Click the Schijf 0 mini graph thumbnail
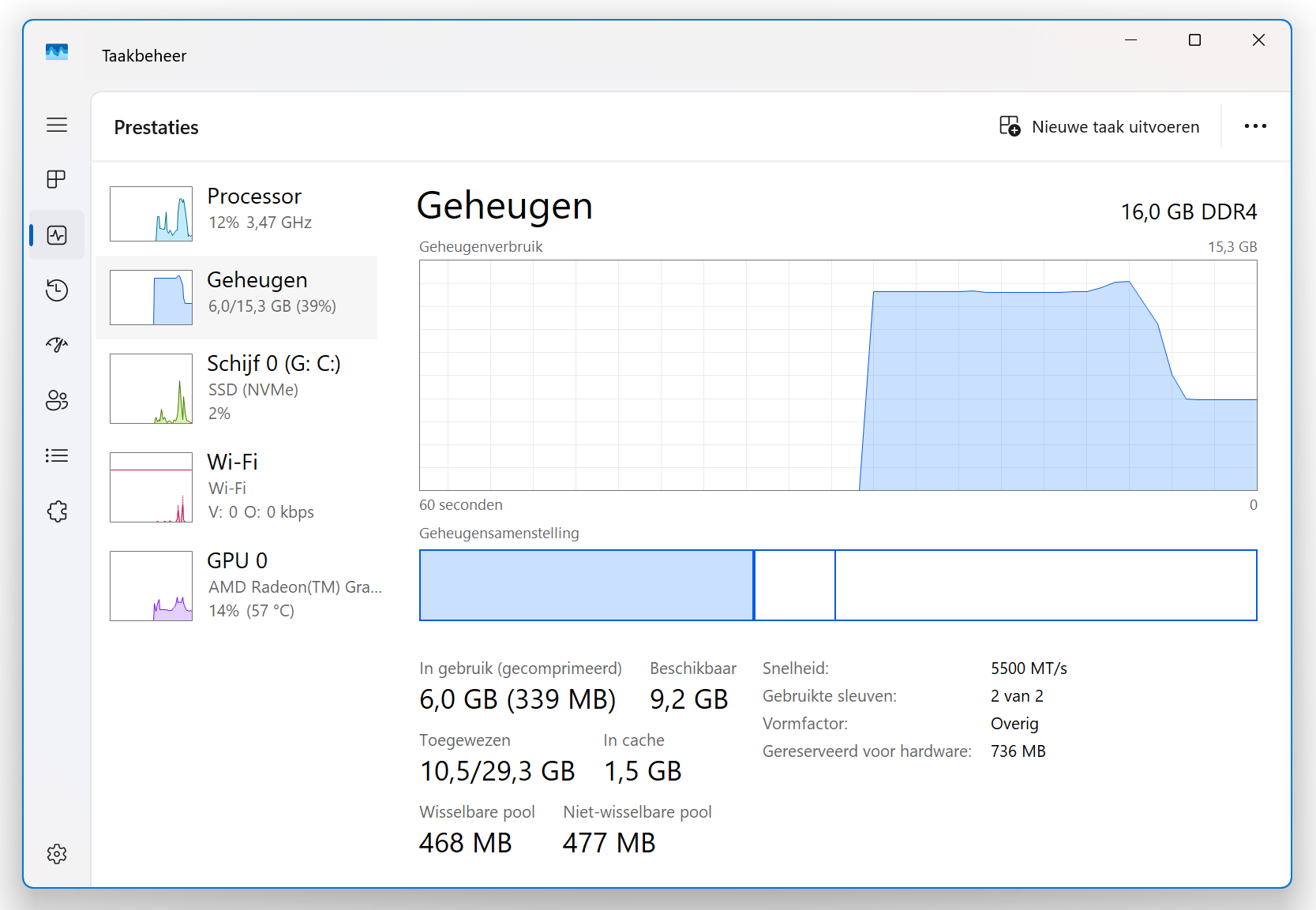The height and width of the screenshot is (910, 1316). [x=151, y=388]
